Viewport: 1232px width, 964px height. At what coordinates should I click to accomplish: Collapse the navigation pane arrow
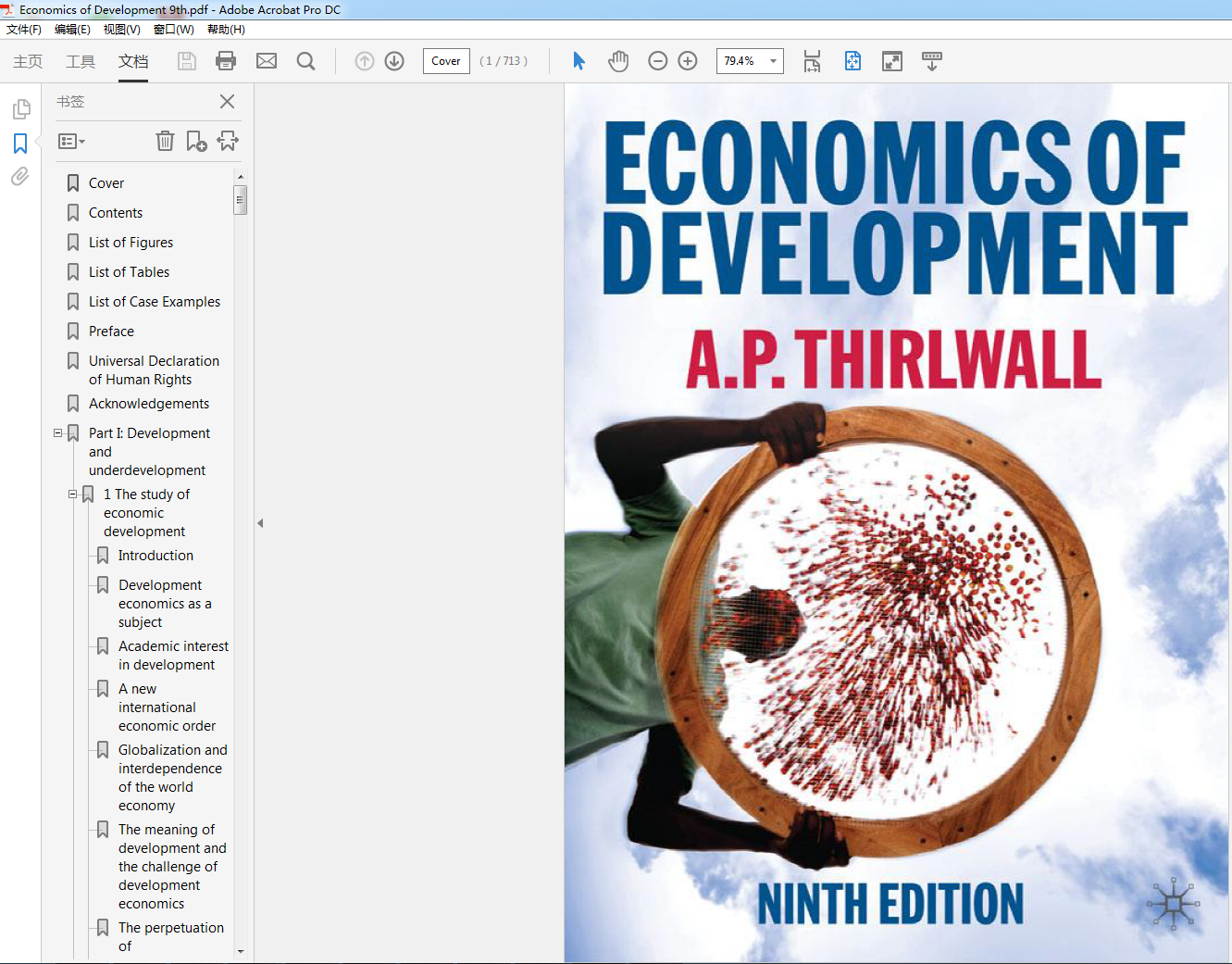coord(260,523)
